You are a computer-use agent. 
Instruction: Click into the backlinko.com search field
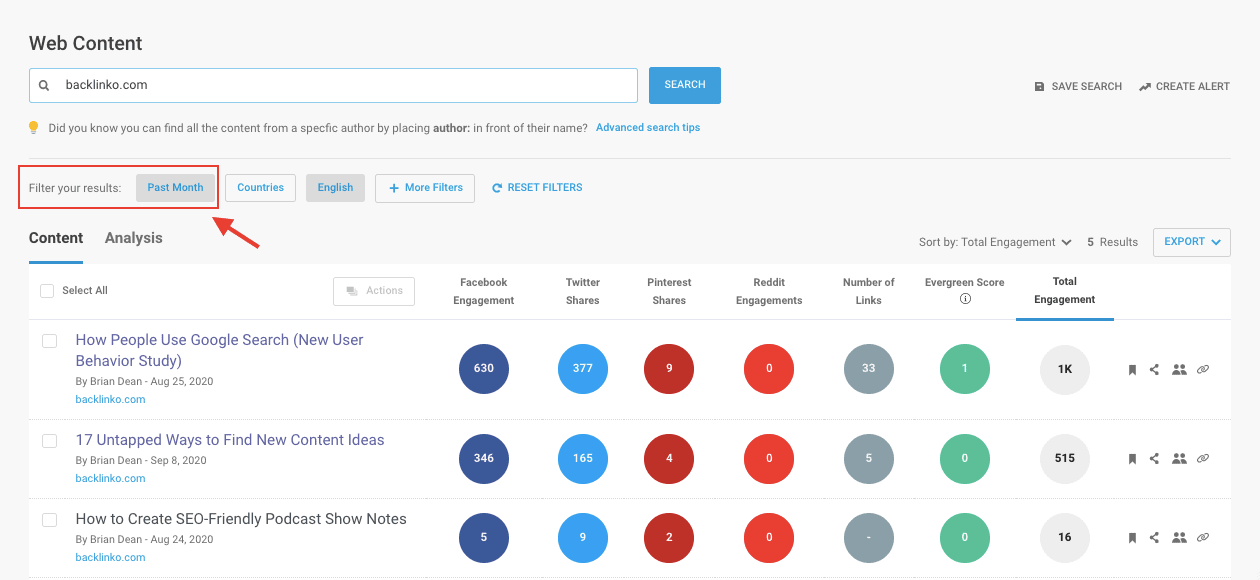tap(340, 85)
